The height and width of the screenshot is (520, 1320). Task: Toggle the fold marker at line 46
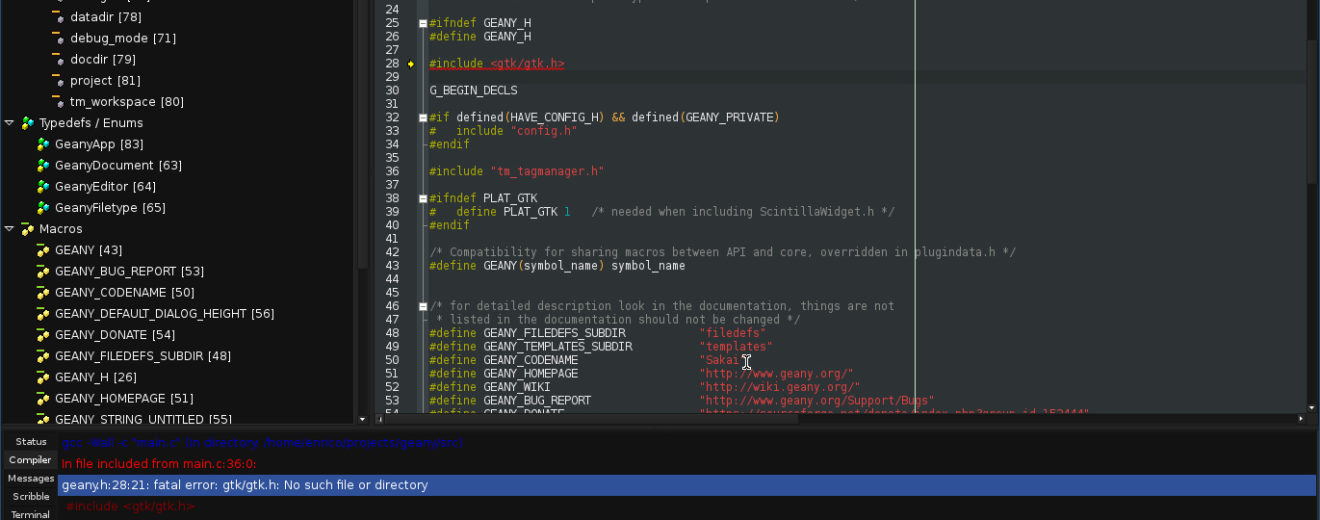pos(423,306)
